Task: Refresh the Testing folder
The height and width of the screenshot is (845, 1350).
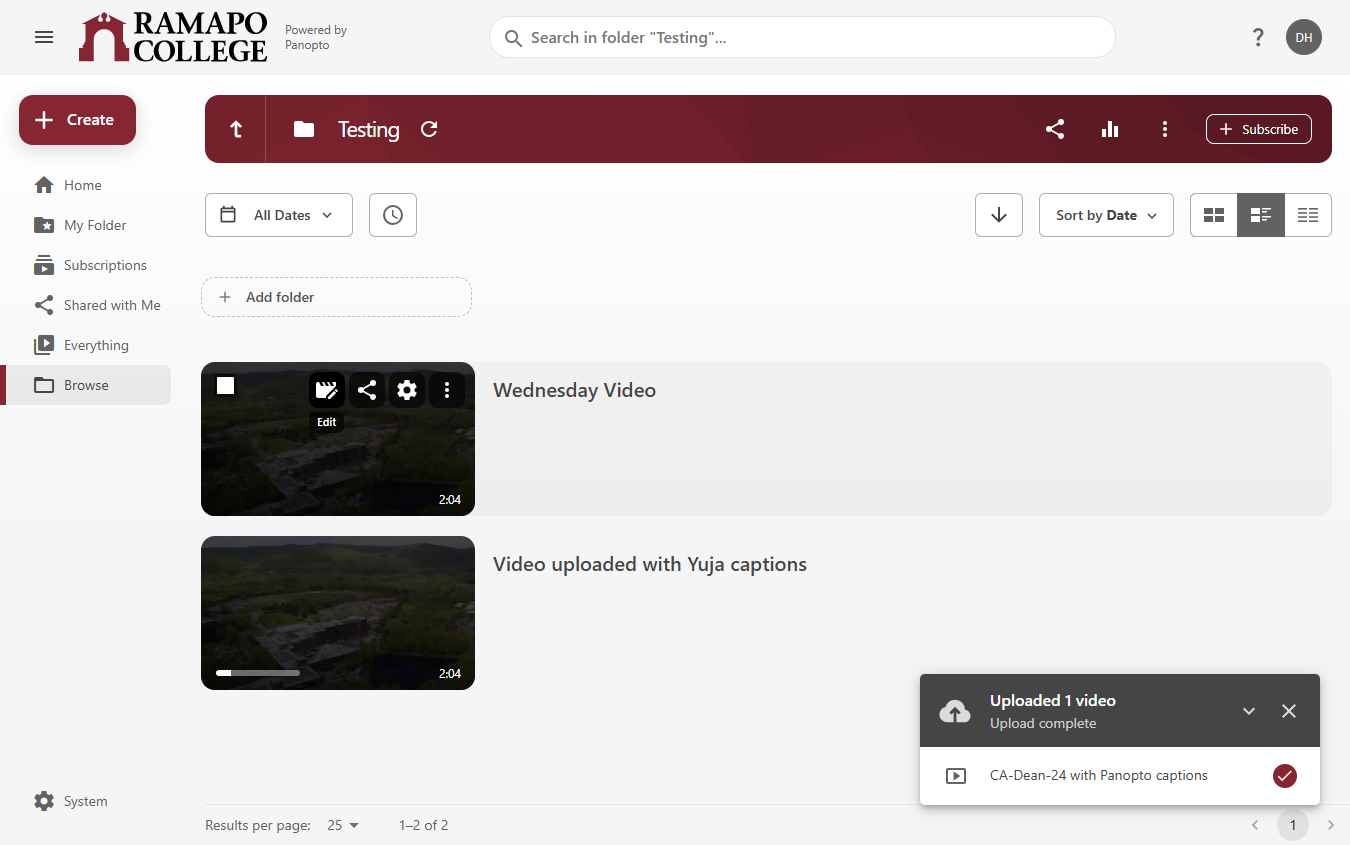Action: pyautogui.click(x=429, y=129)
